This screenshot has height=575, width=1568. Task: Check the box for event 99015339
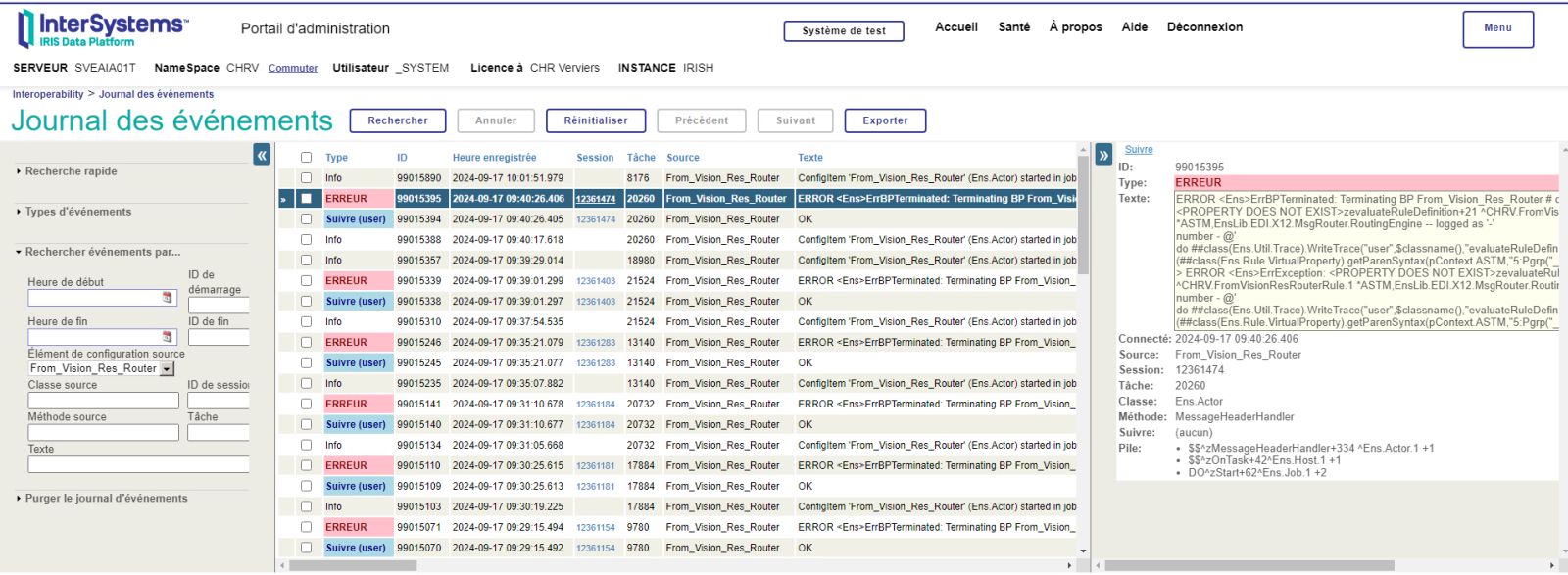[x=306, y=281]
